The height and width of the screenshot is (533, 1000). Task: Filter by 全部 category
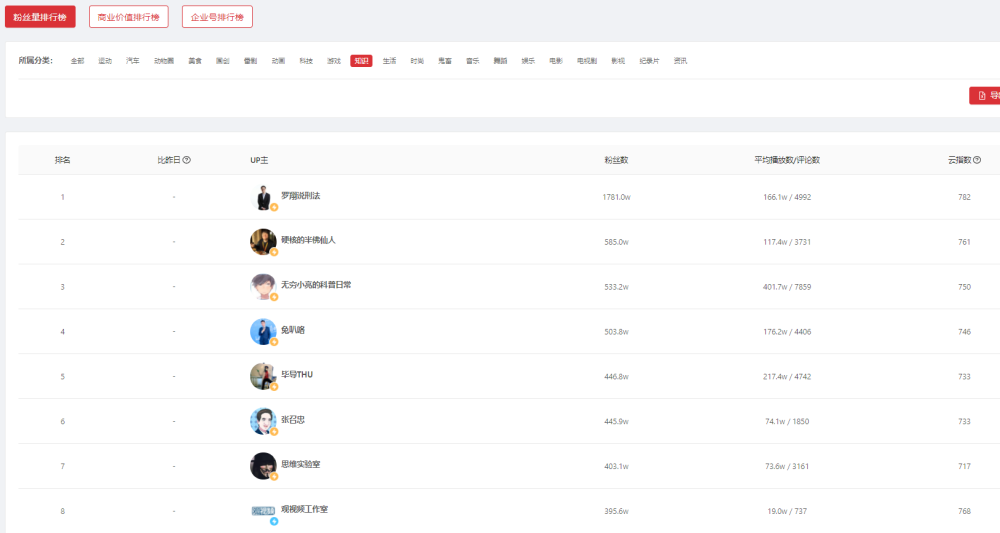tap(77, 61)
